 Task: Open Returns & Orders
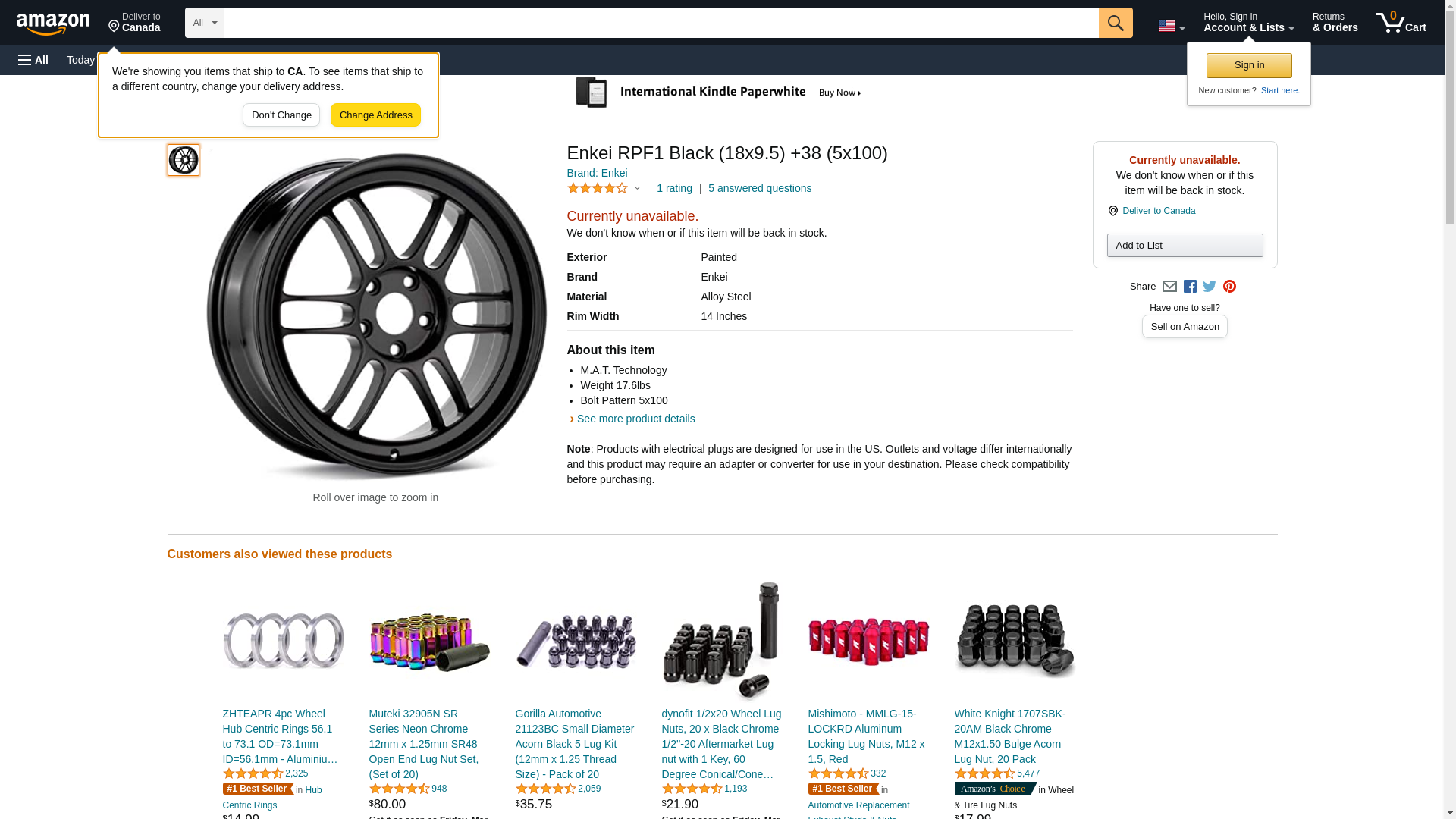tap(1335, 23)
